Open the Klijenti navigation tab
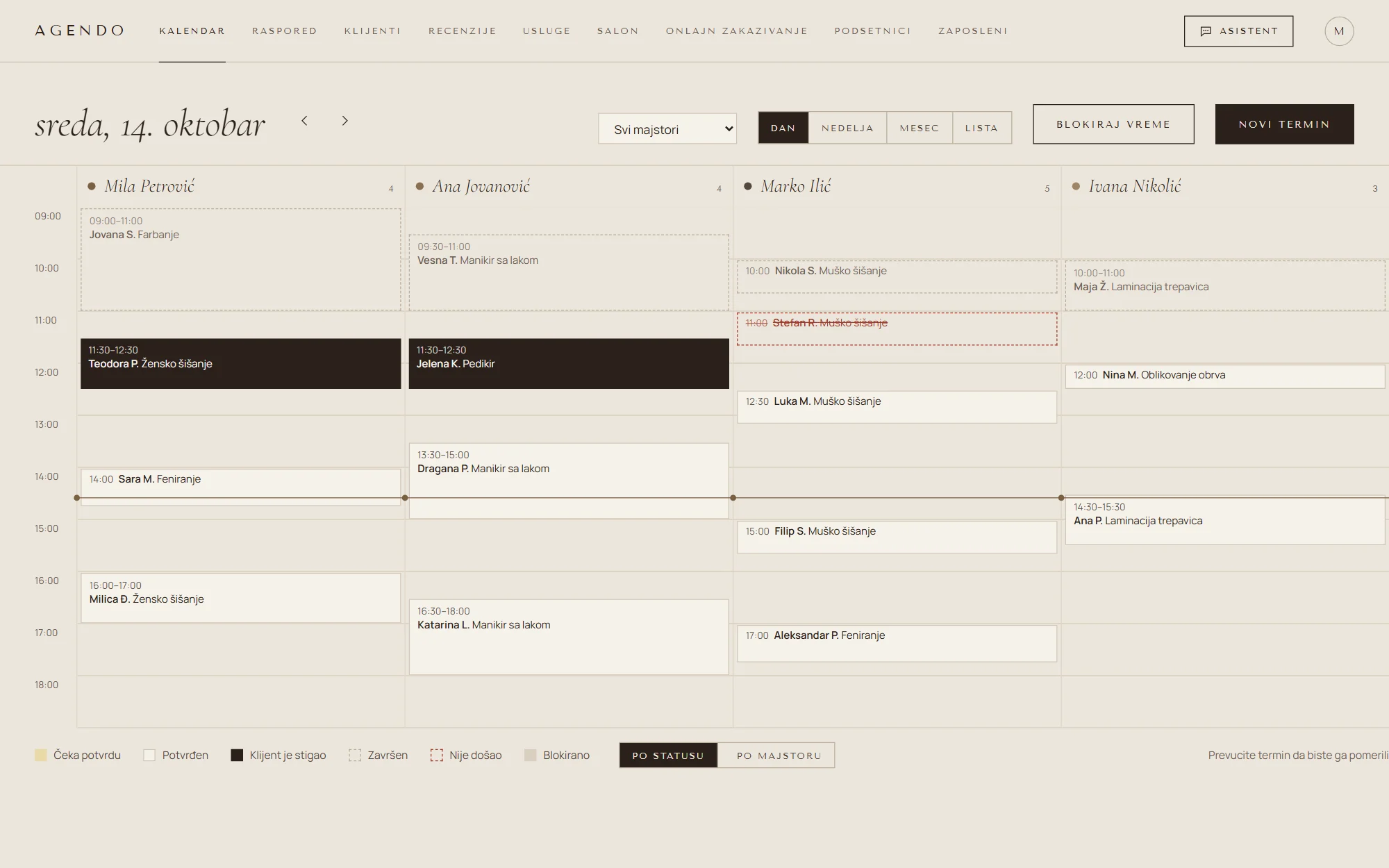The width and height of the screenshot is (1389, 868). (372, 31)
